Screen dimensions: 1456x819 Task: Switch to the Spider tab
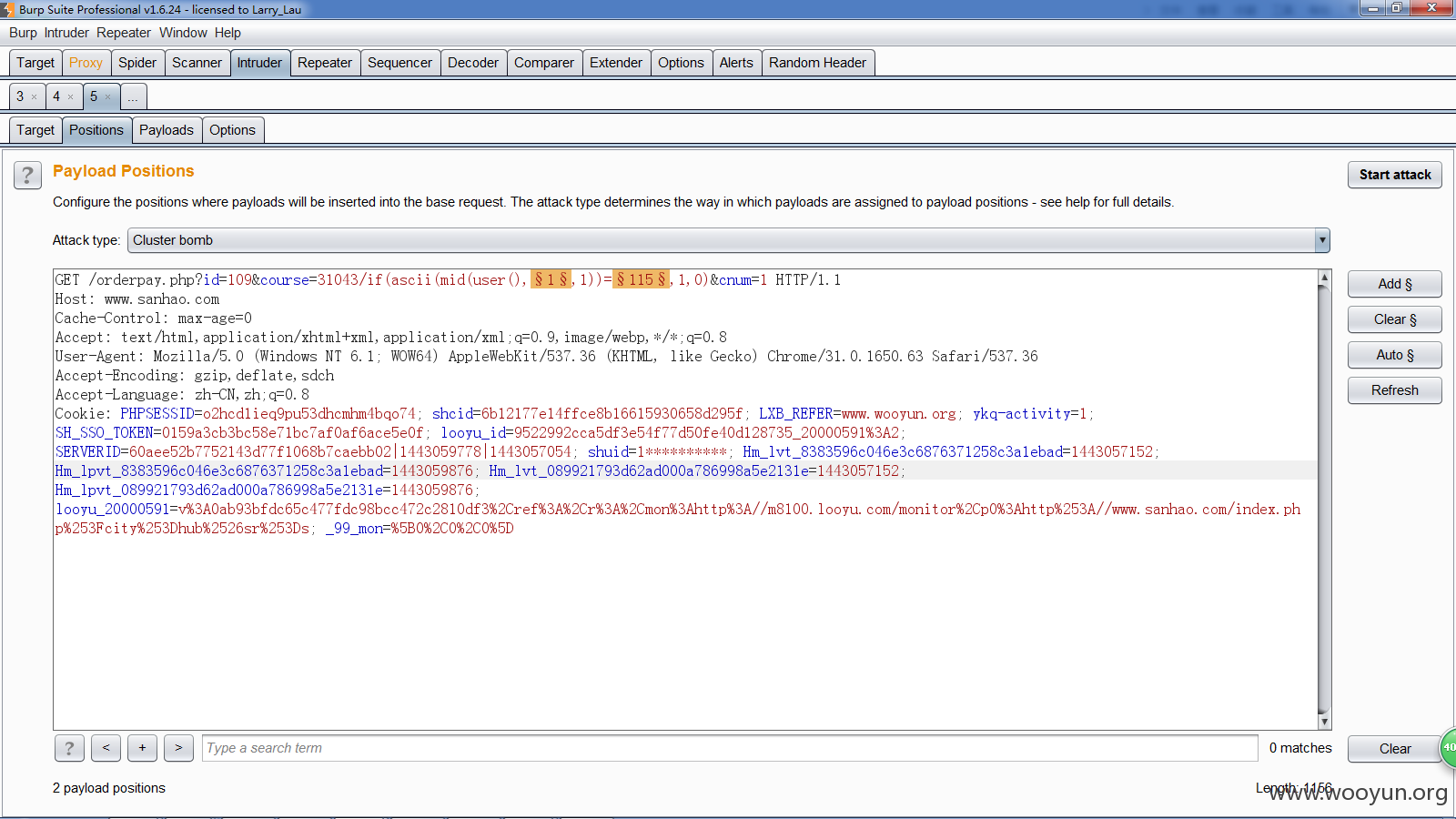tap(137, 63)
